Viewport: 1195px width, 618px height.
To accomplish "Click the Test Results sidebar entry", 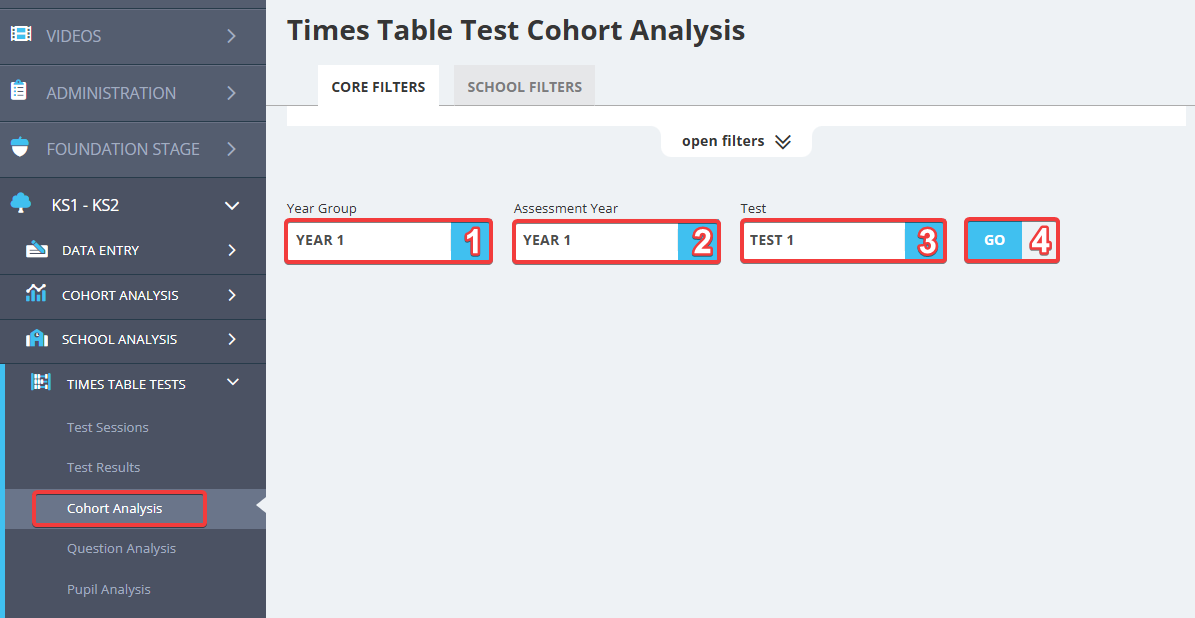I will click(x=102, y=467).
